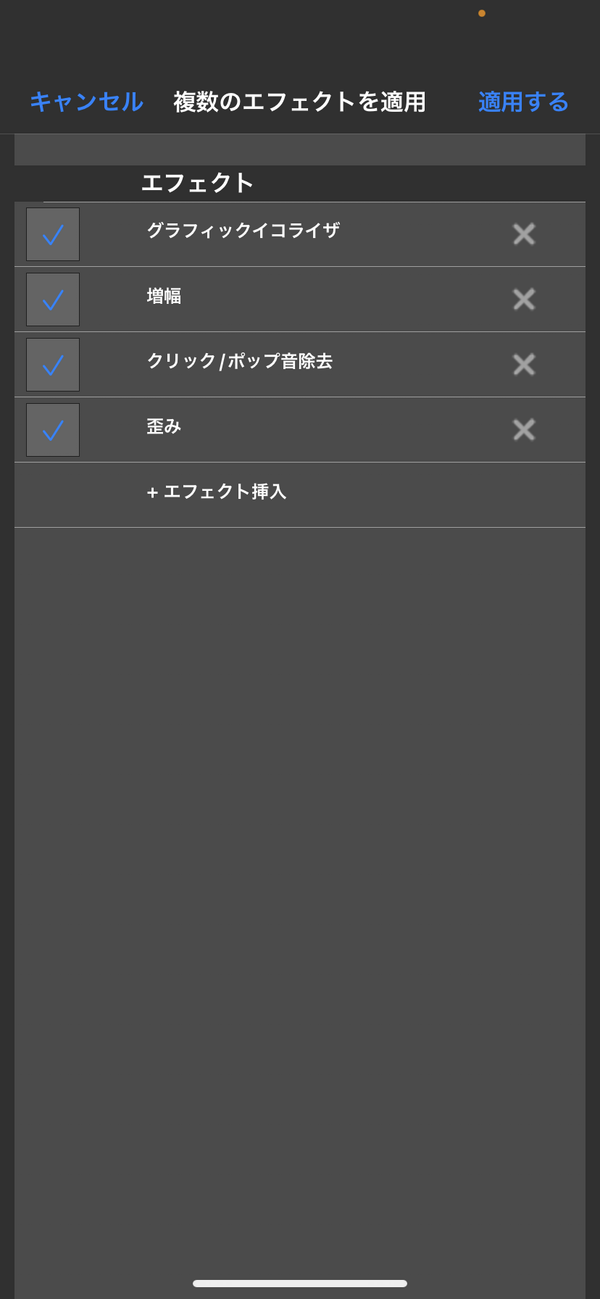Tap the orange microphone indicator dot

coord(482,13)
